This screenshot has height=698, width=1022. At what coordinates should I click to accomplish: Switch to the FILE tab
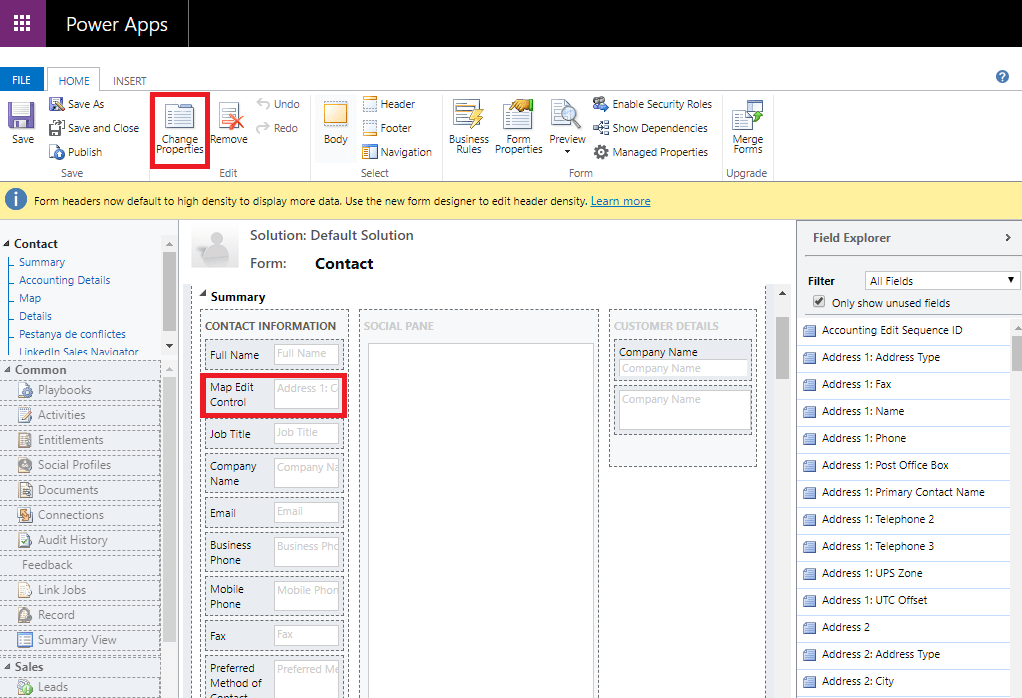22,80
